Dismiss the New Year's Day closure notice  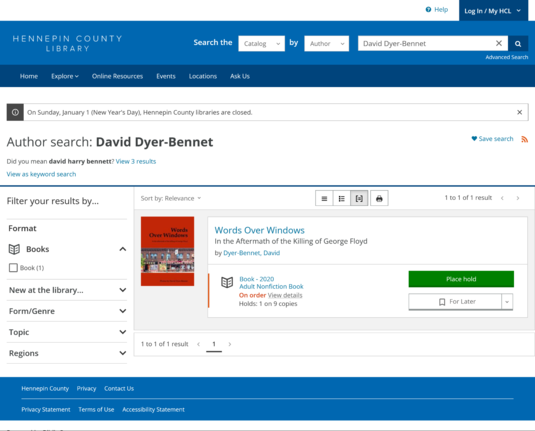coord(519,112)
